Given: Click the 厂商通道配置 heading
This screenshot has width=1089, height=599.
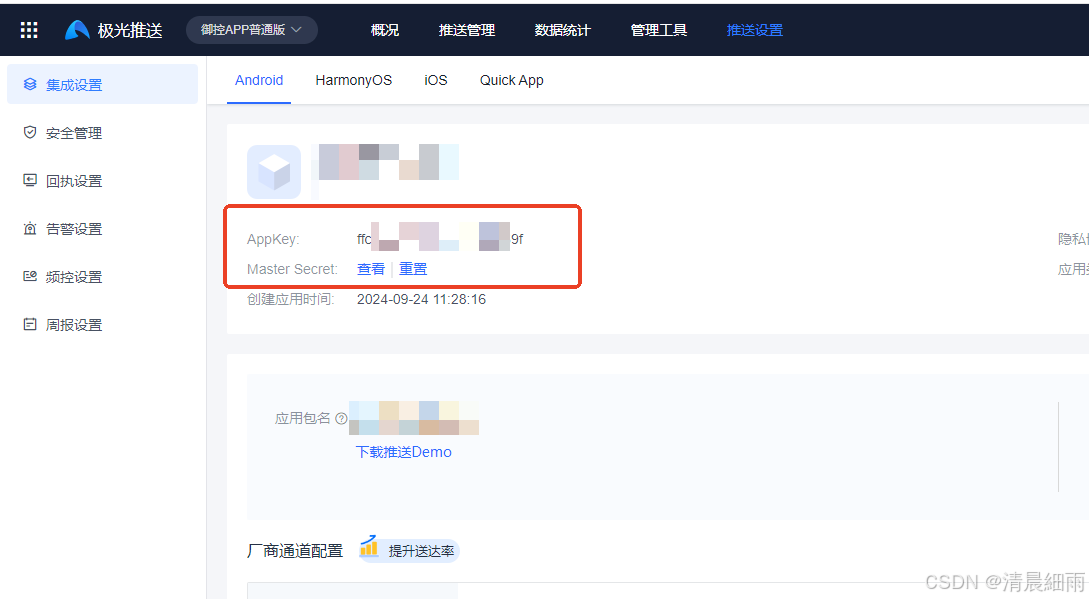Looking at the screenshot, I should (x=295, y=551).
